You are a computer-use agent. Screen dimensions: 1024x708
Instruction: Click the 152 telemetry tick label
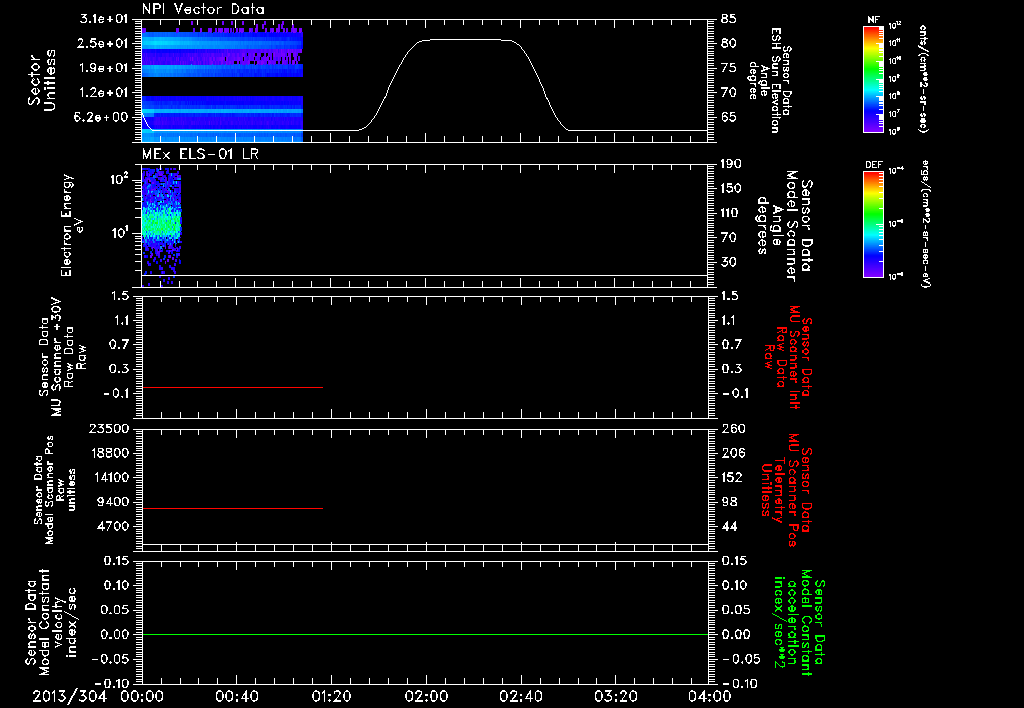click(732, 477)
